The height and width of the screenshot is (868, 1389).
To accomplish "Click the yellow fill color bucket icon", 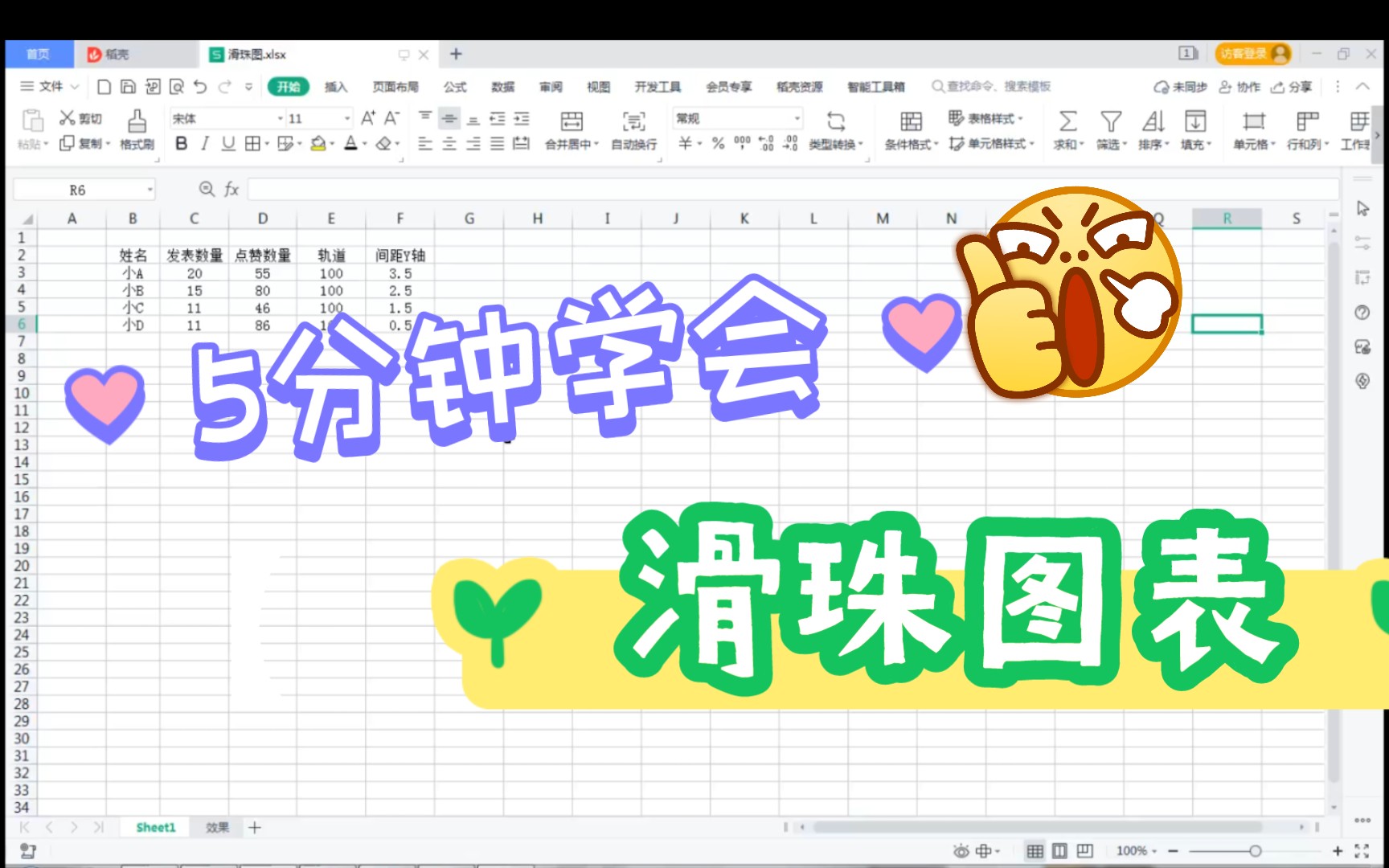I will (318, 143).
